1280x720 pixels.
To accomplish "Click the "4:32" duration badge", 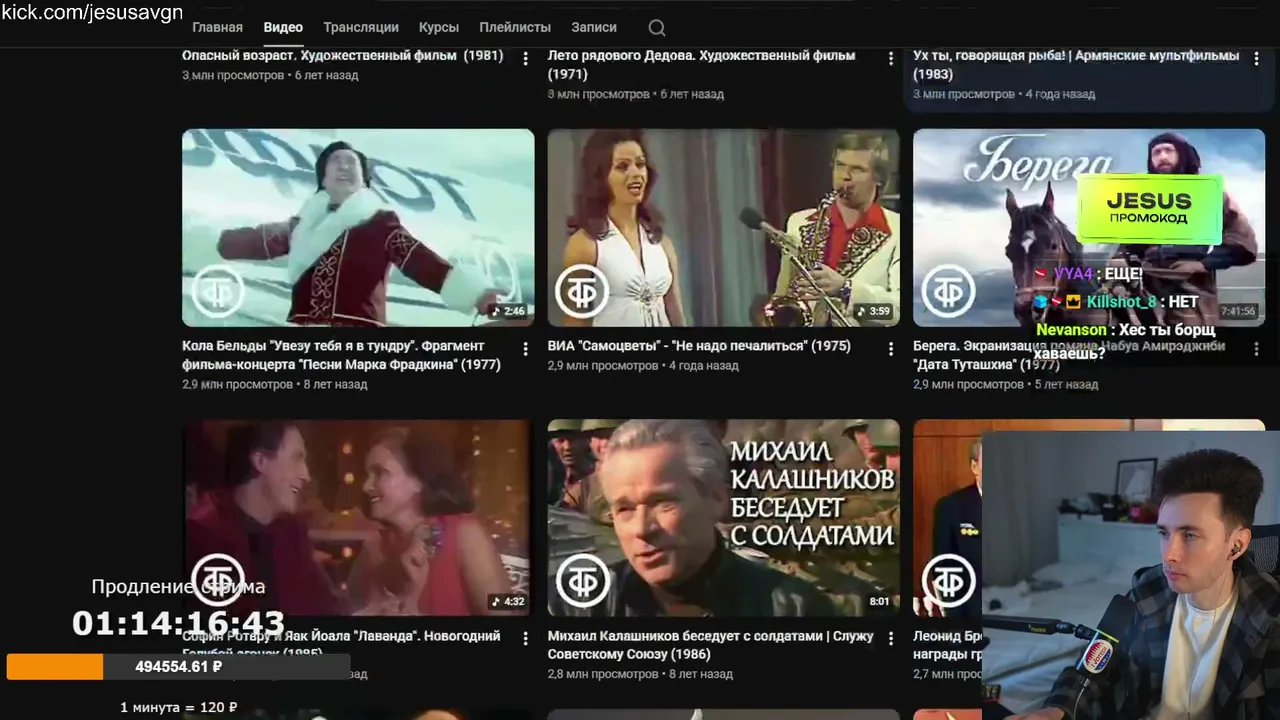I will pyautogui.click(x=508, y=601).
